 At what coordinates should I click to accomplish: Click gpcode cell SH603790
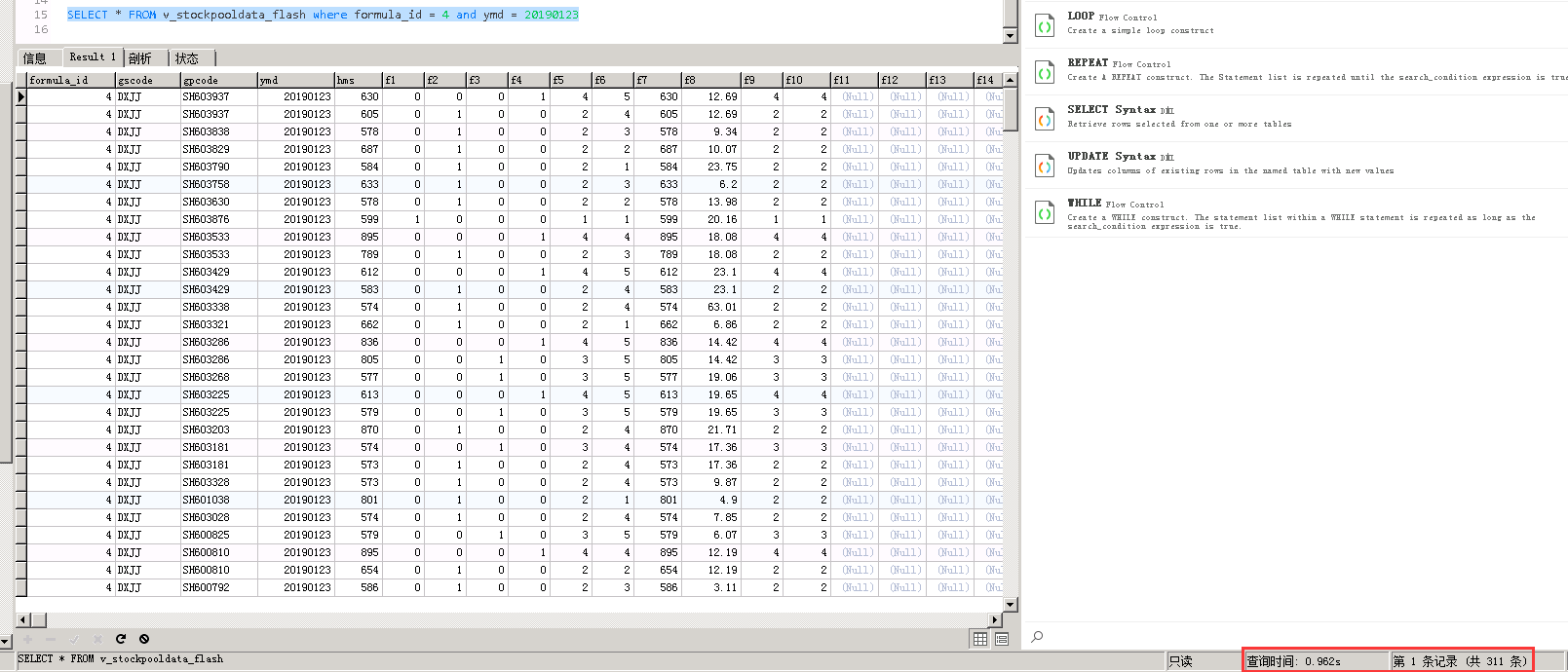tap(218, 167)
